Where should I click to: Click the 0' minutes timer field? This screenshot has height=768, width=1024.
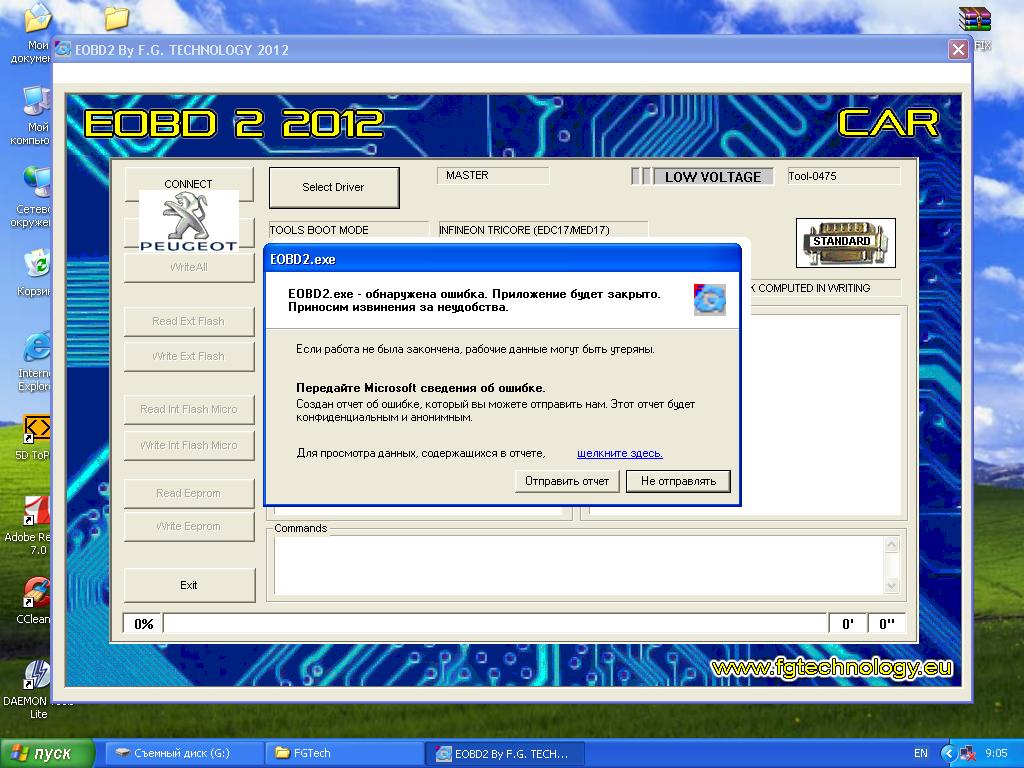click(848, 624)
